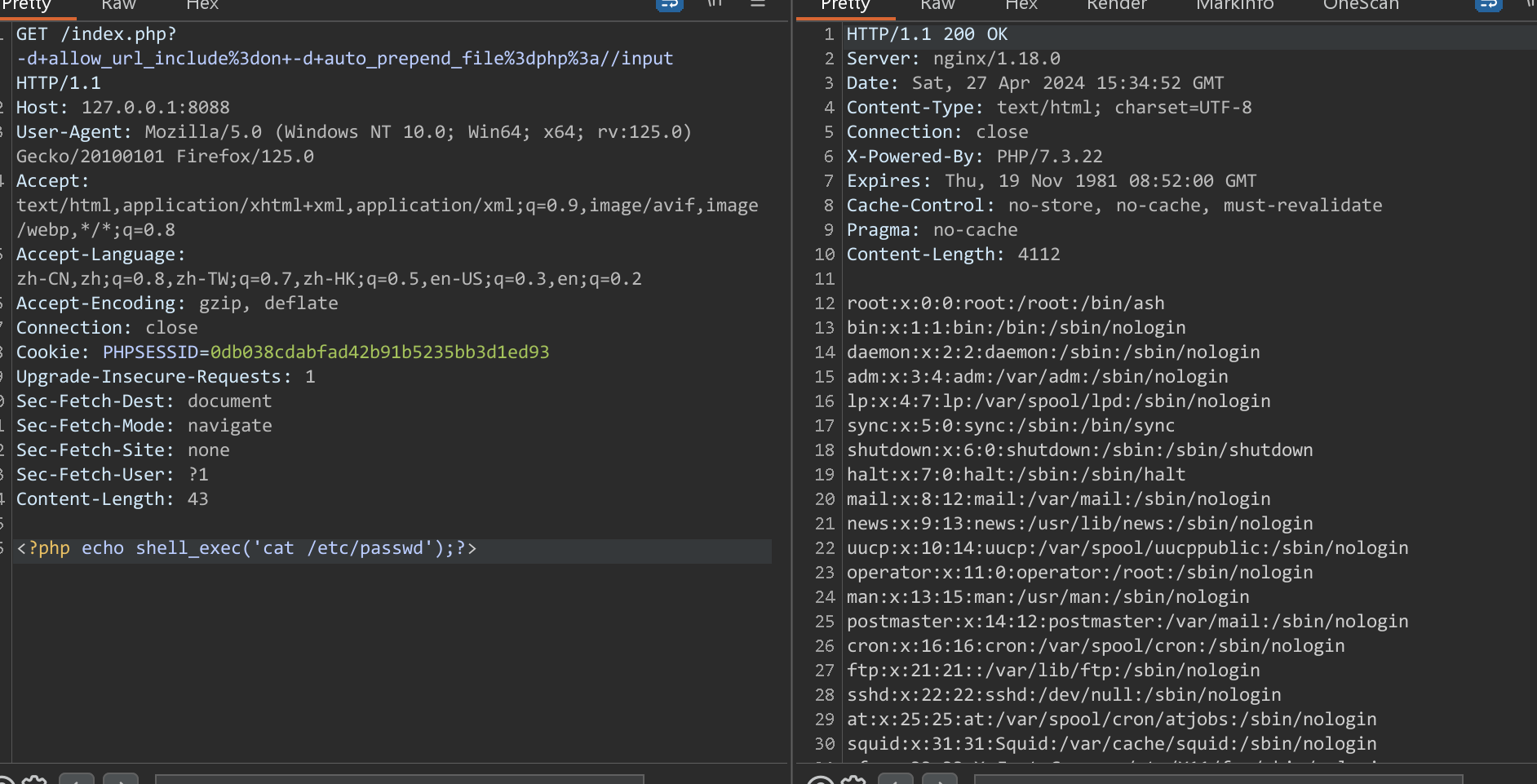This screenshot has height=784, width=1537.
Task: Click the halt:x:7:0 passwd entry
Action: tap(1017, 475)
